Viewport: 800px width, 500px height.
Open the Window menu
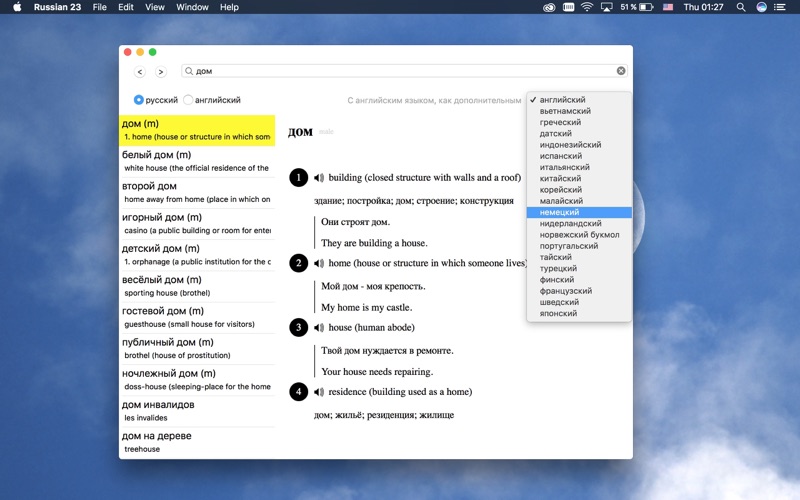pyautogui.click(x=192, y=7)
